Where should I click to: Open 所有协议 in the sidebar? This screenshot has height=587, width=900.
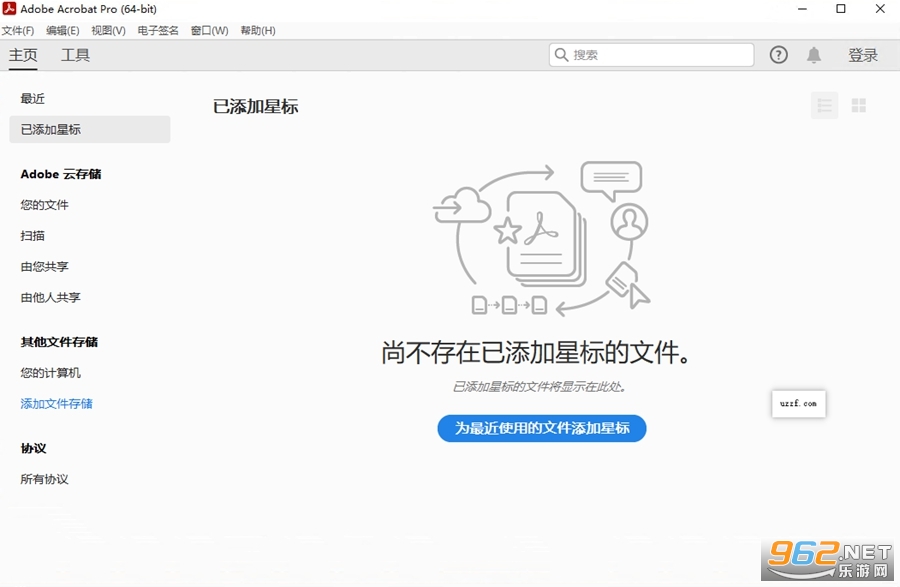(44, 479)
